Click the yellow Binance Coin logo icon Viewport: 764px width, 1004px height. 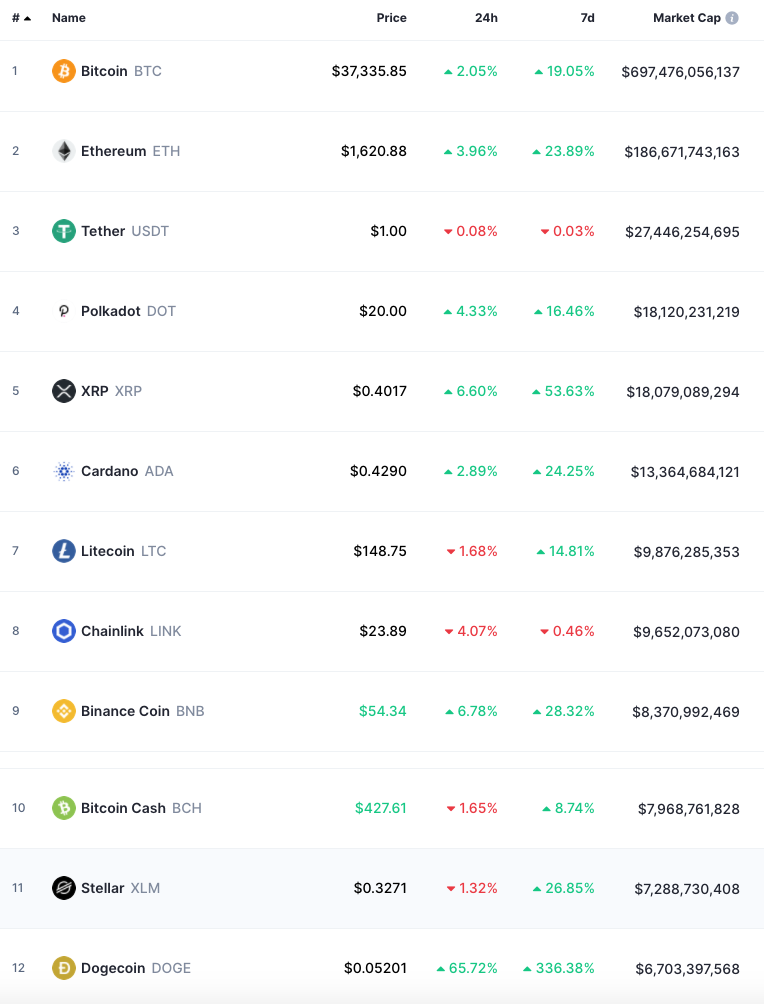63,711
